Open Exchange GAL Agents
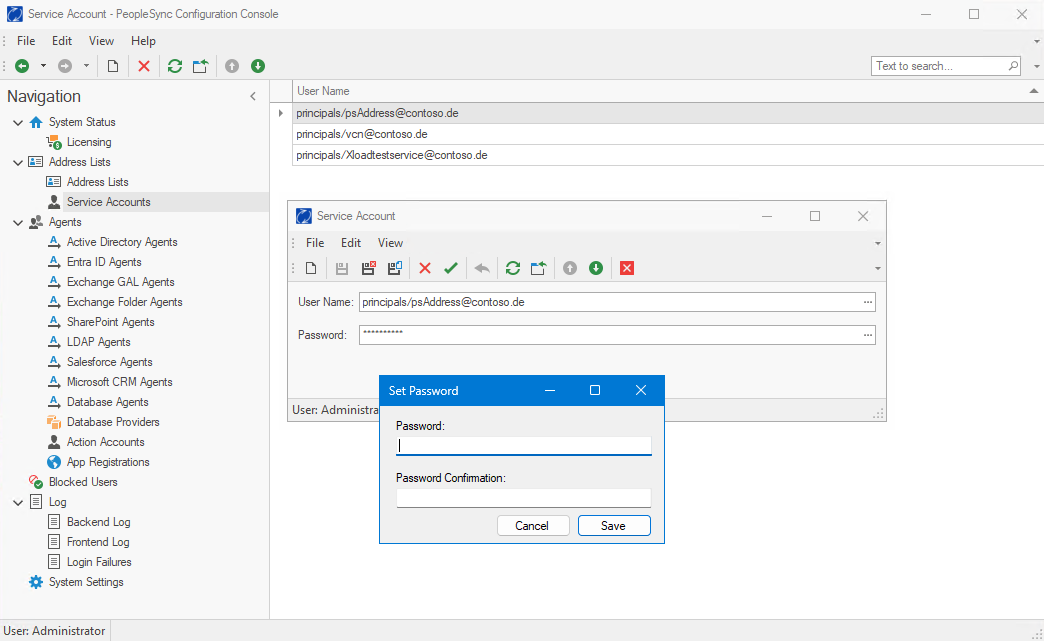Image resolution: width=1044 pixels, height=641 pixels. [121, 282]
